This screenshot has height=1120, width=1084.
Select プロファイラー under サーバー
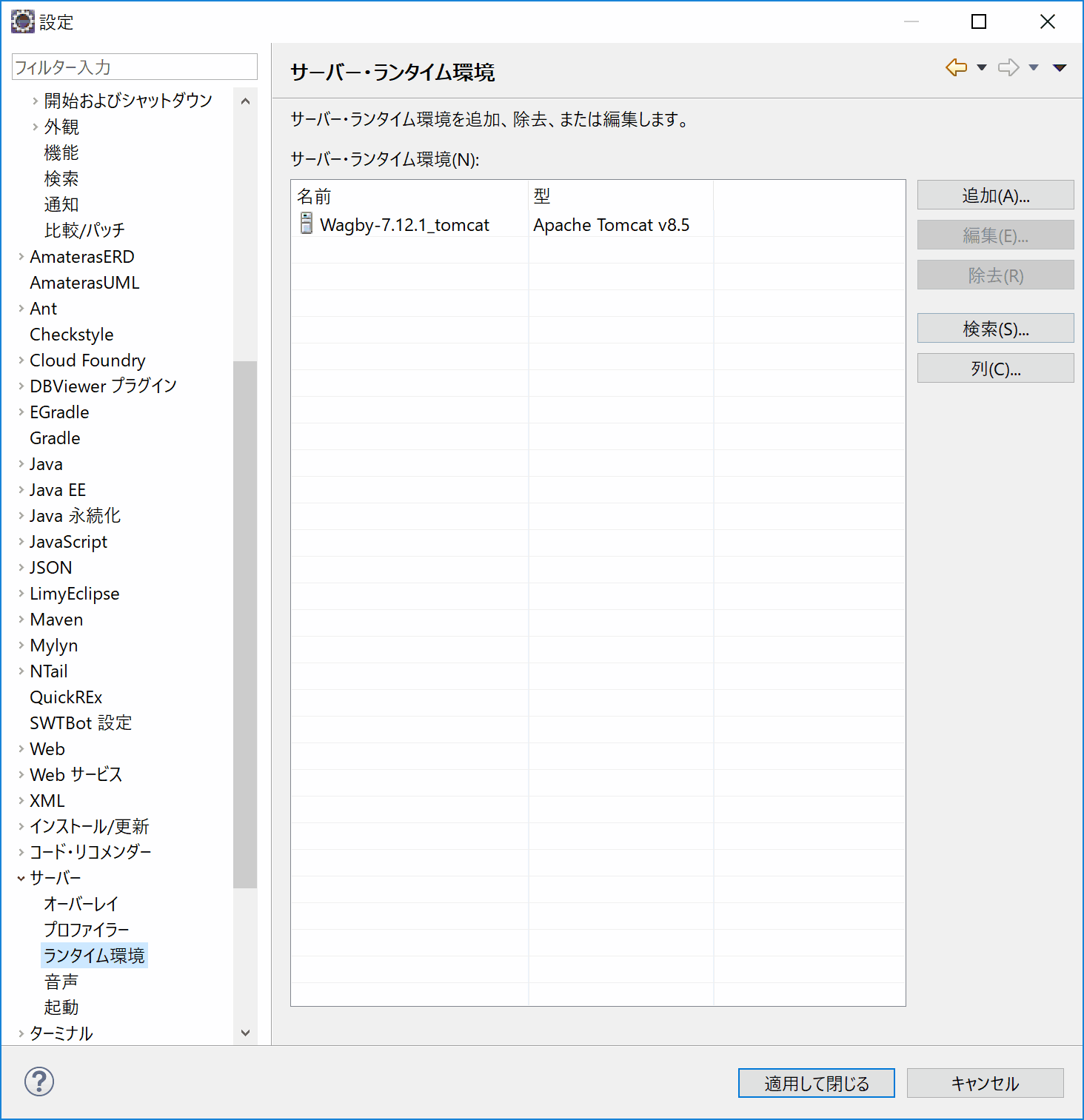[x=87, y=930]
